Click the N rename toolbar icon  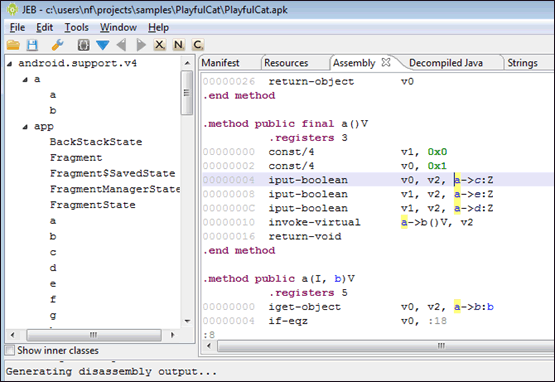click(179, 45)
